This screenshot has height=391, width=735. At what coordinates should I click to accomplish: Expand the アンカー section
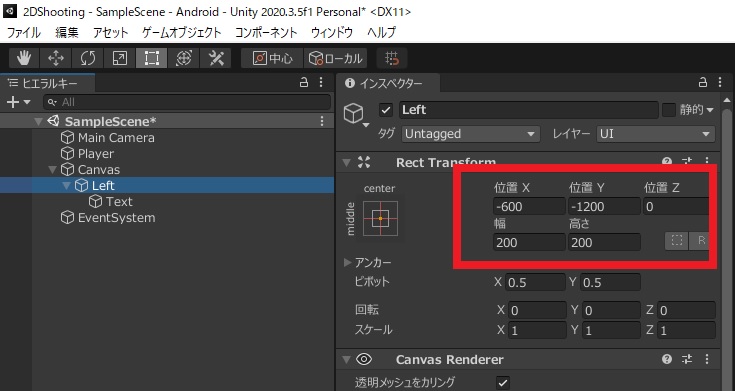coord(347,263)
